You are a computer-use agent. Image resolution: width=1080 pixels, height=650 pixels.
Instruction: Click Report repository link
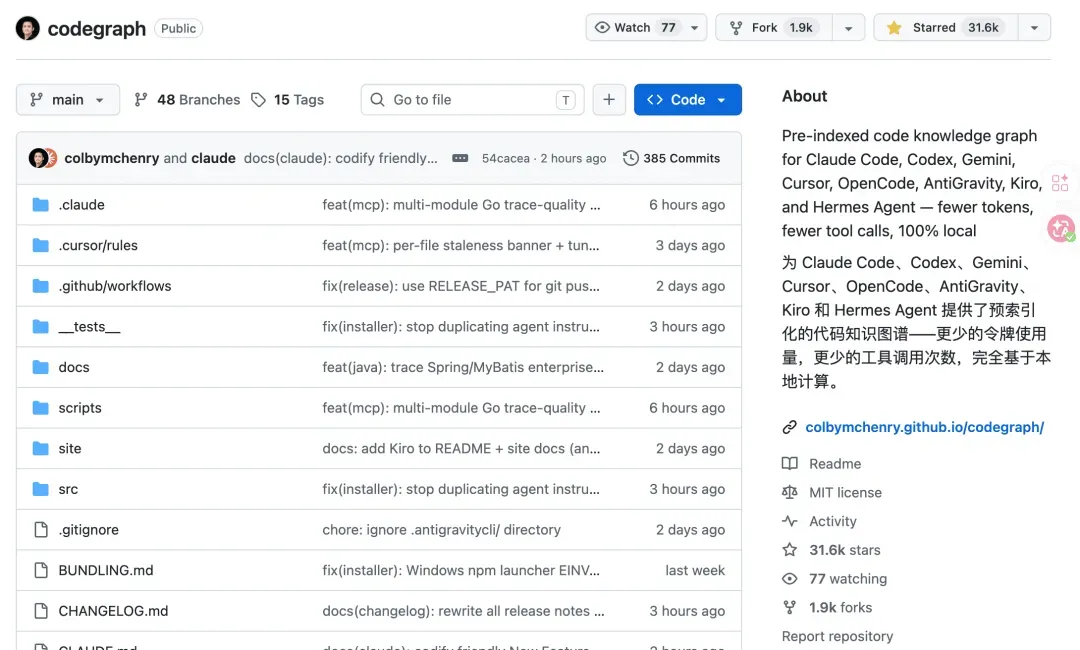point(837,636)
